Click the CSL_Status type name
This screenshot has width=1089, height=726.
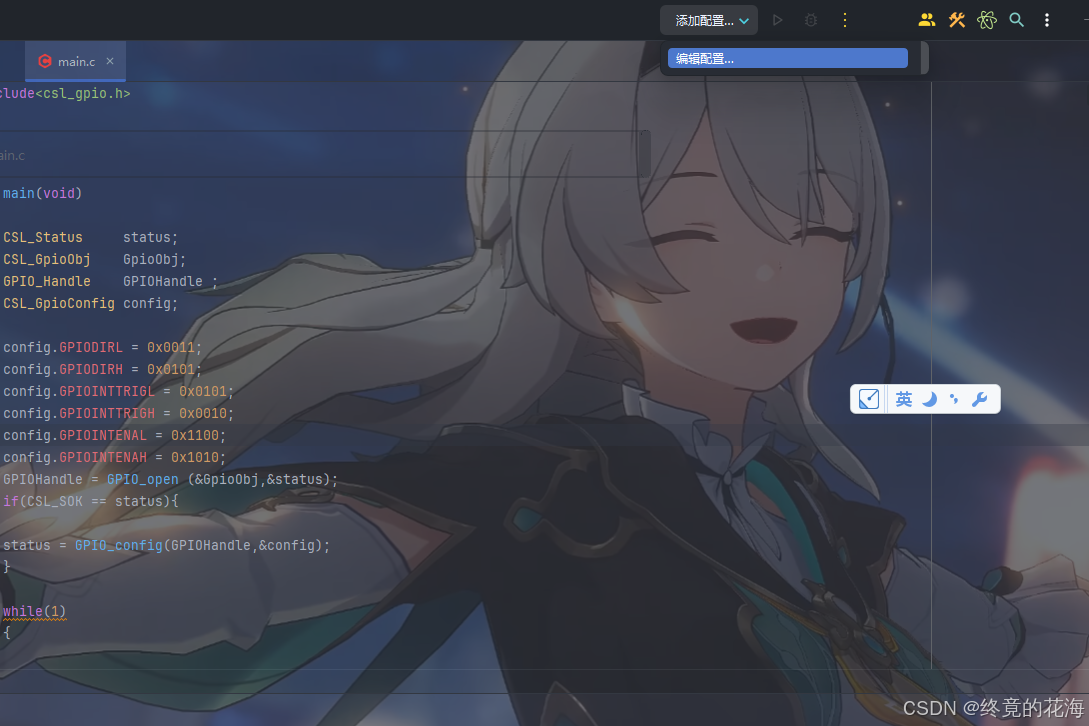(43, 238)
